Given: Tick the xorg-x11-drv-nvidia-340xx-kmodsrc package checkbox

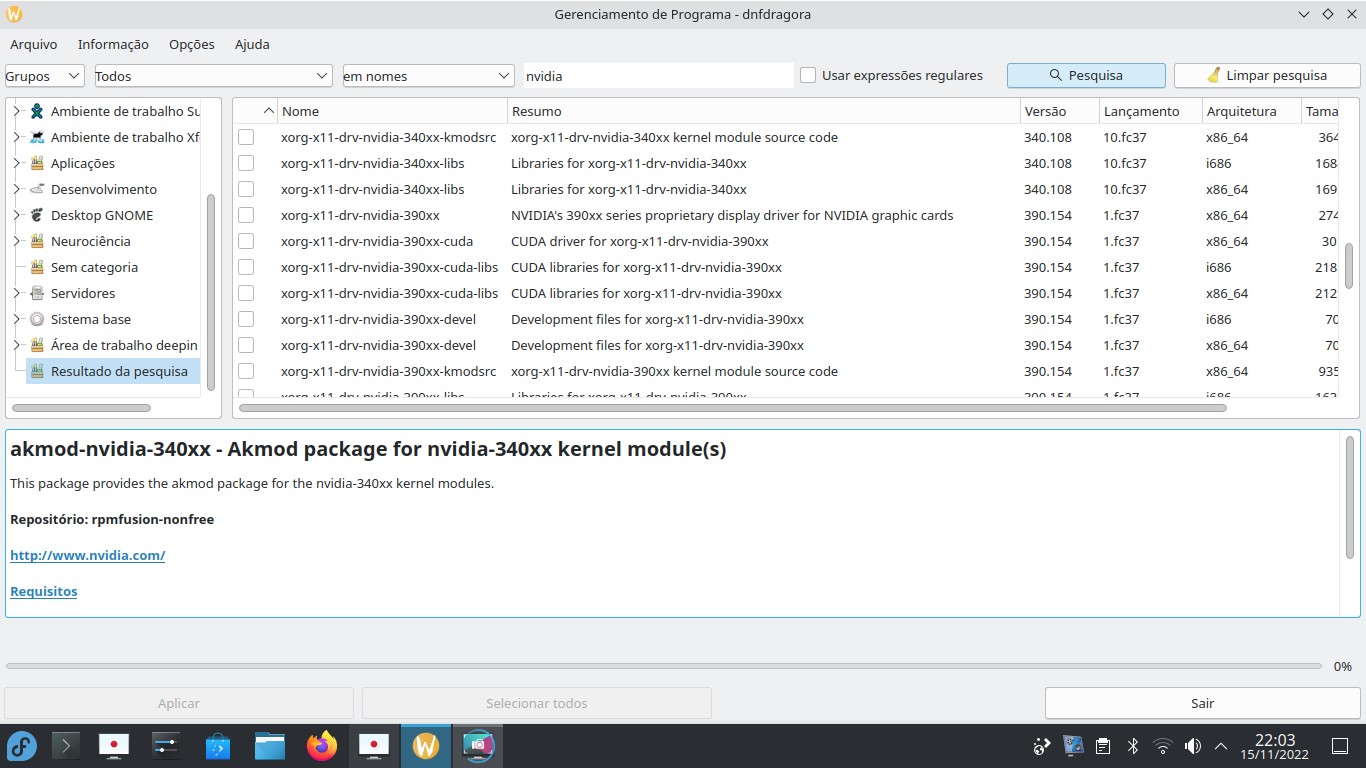Looking at the screenshot, I should 246,137.
